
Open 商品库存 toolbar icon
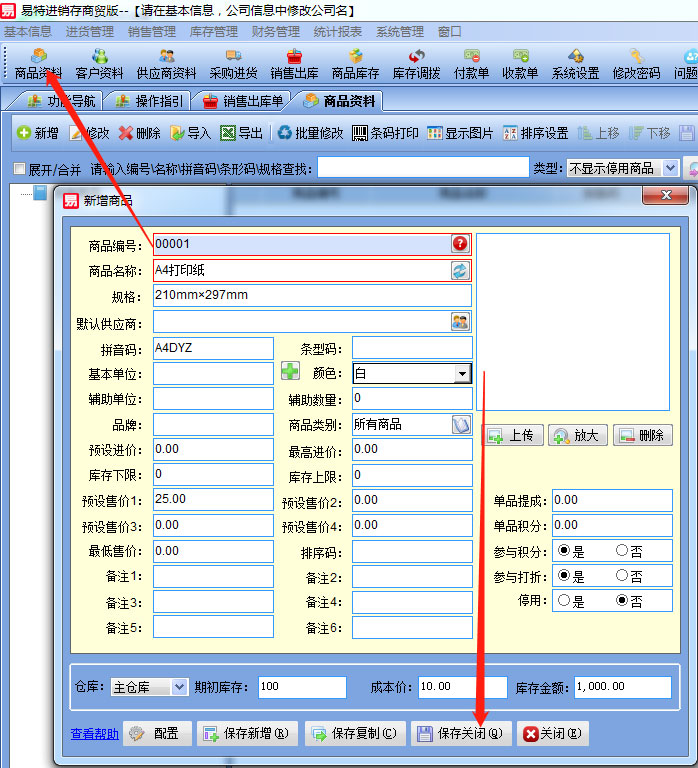355,64
